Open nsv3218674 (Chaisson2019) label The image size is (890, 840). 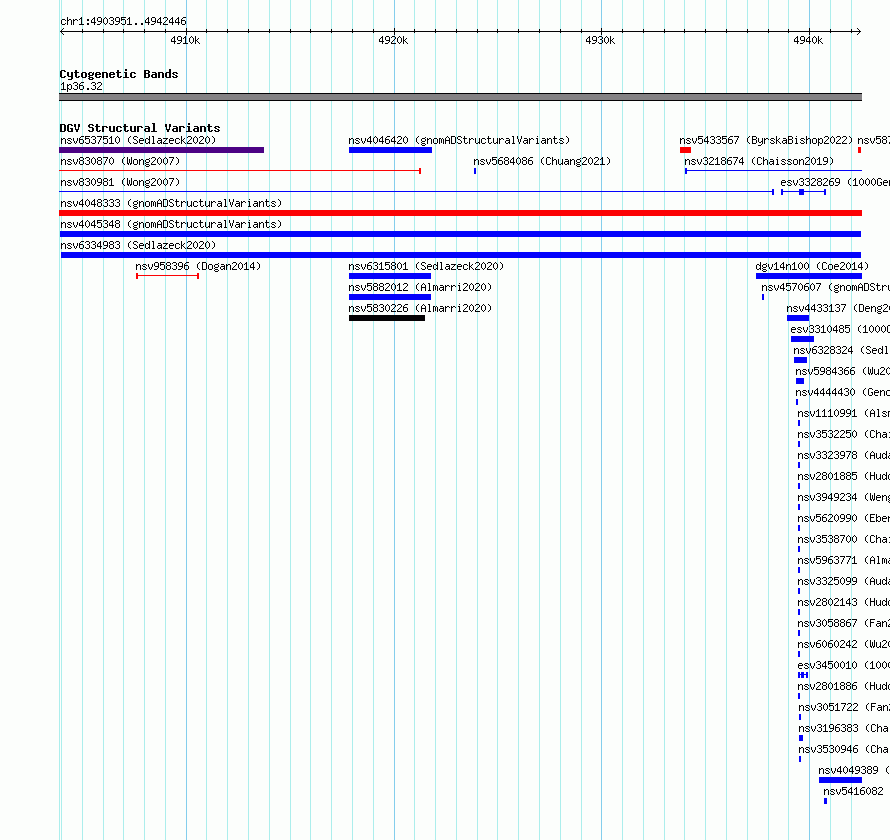pos(759,161)
